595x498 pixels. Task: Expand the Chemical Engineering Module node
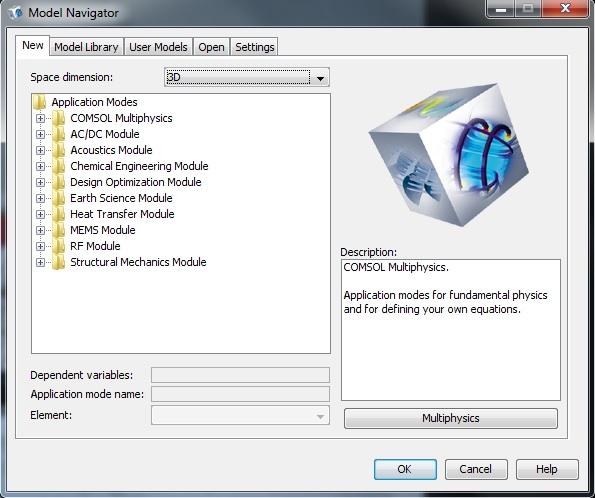click(40, 166)
